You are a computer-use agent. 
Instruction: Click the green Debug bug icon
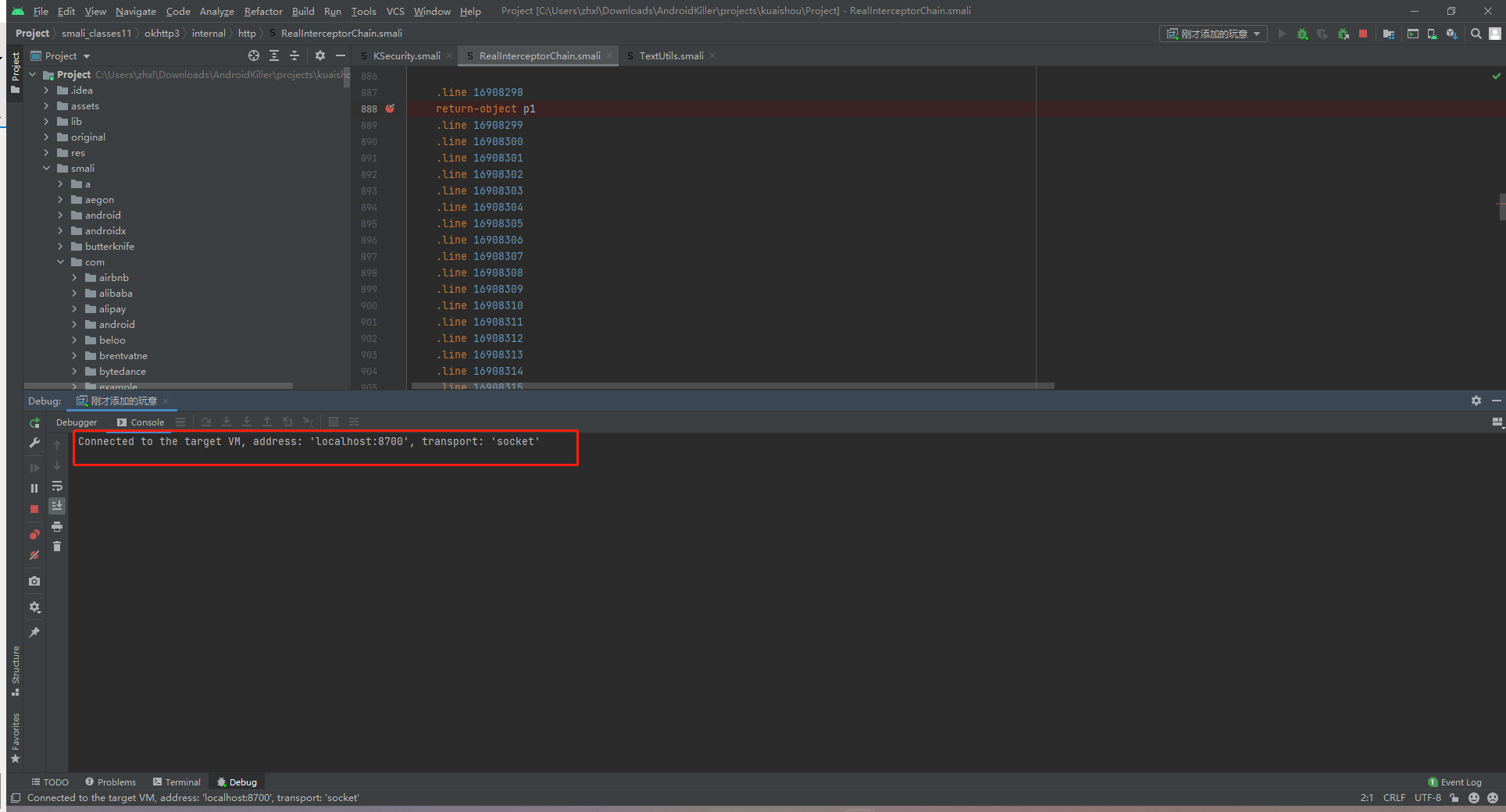click(1302, 34)
